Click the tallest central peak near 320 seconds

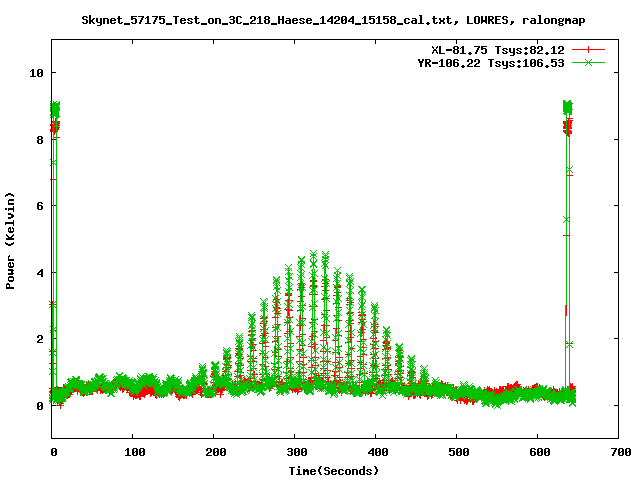coord(313,256)
